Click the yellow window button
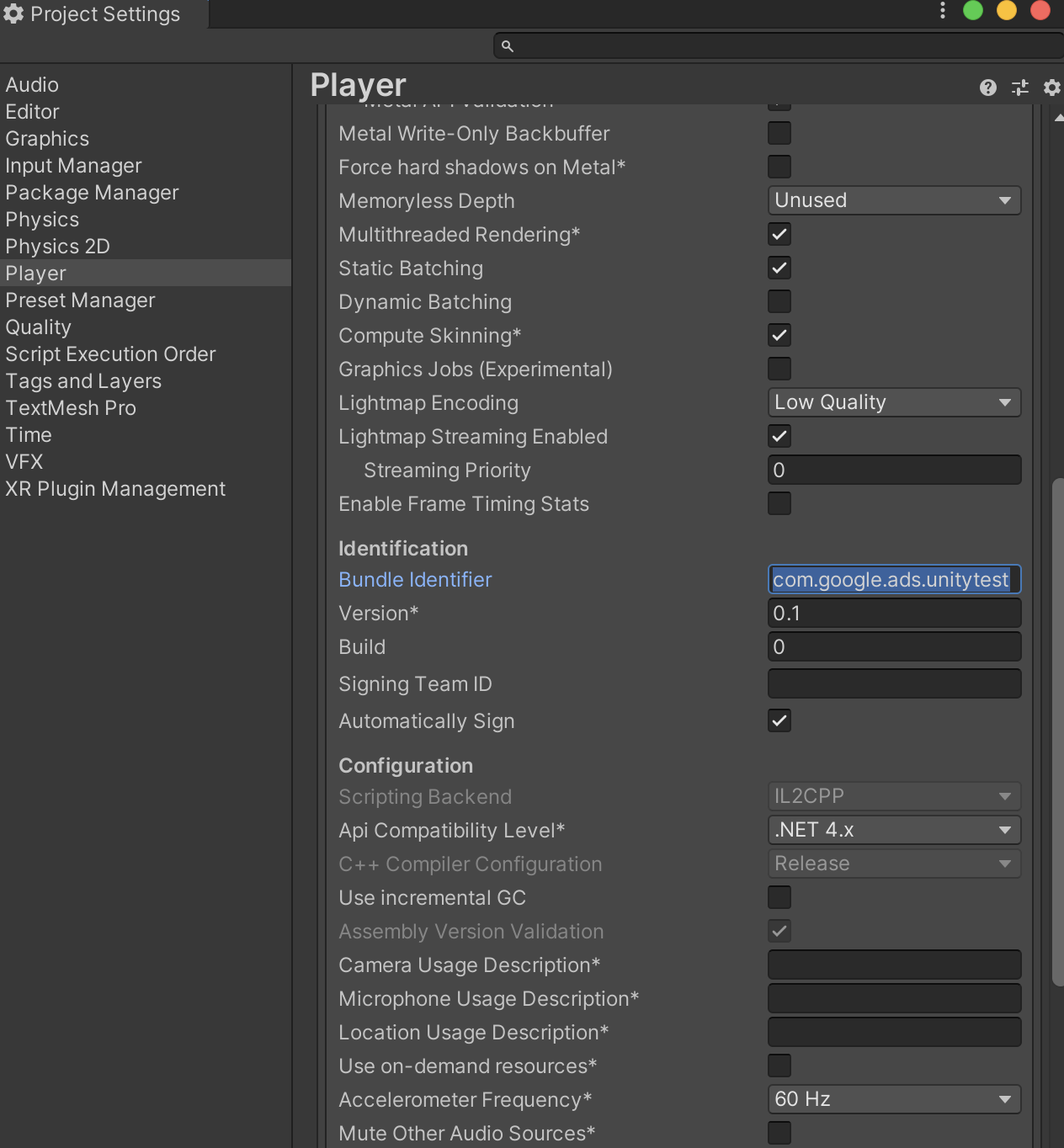This screenshot has width=1064, height=1148. (x=1007, y=10)
